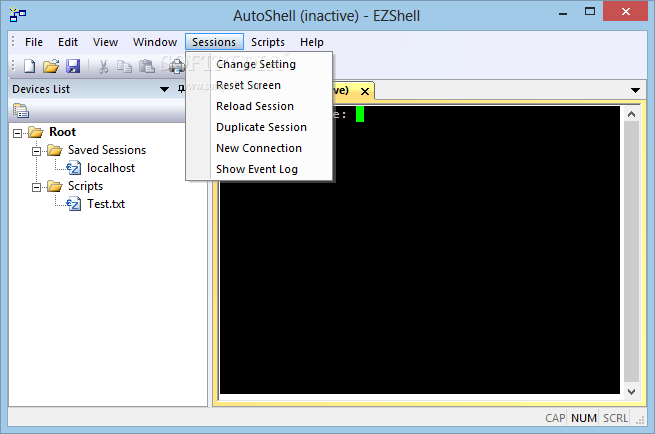The width and height of the screenshot is (655, 434).
Task: Close the AutoShell session tab
Action: click(x=365, y=91)
